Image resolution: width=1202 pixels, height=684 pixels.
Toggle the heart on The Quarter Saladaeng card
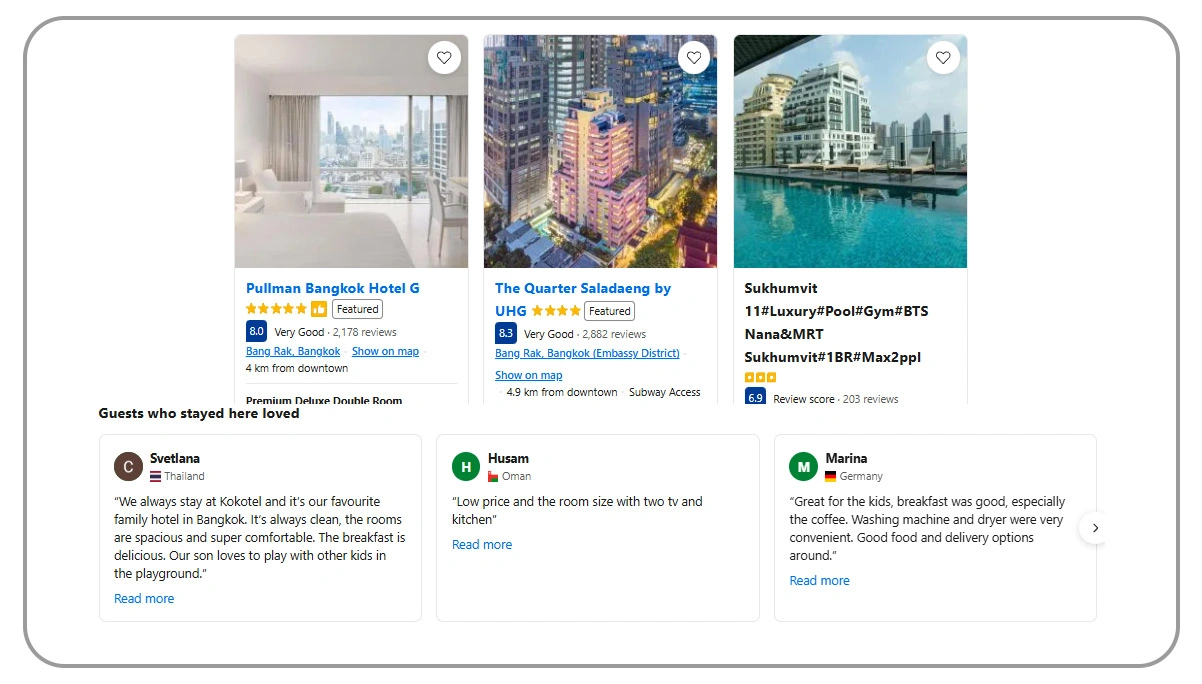(x=694, y=58)
